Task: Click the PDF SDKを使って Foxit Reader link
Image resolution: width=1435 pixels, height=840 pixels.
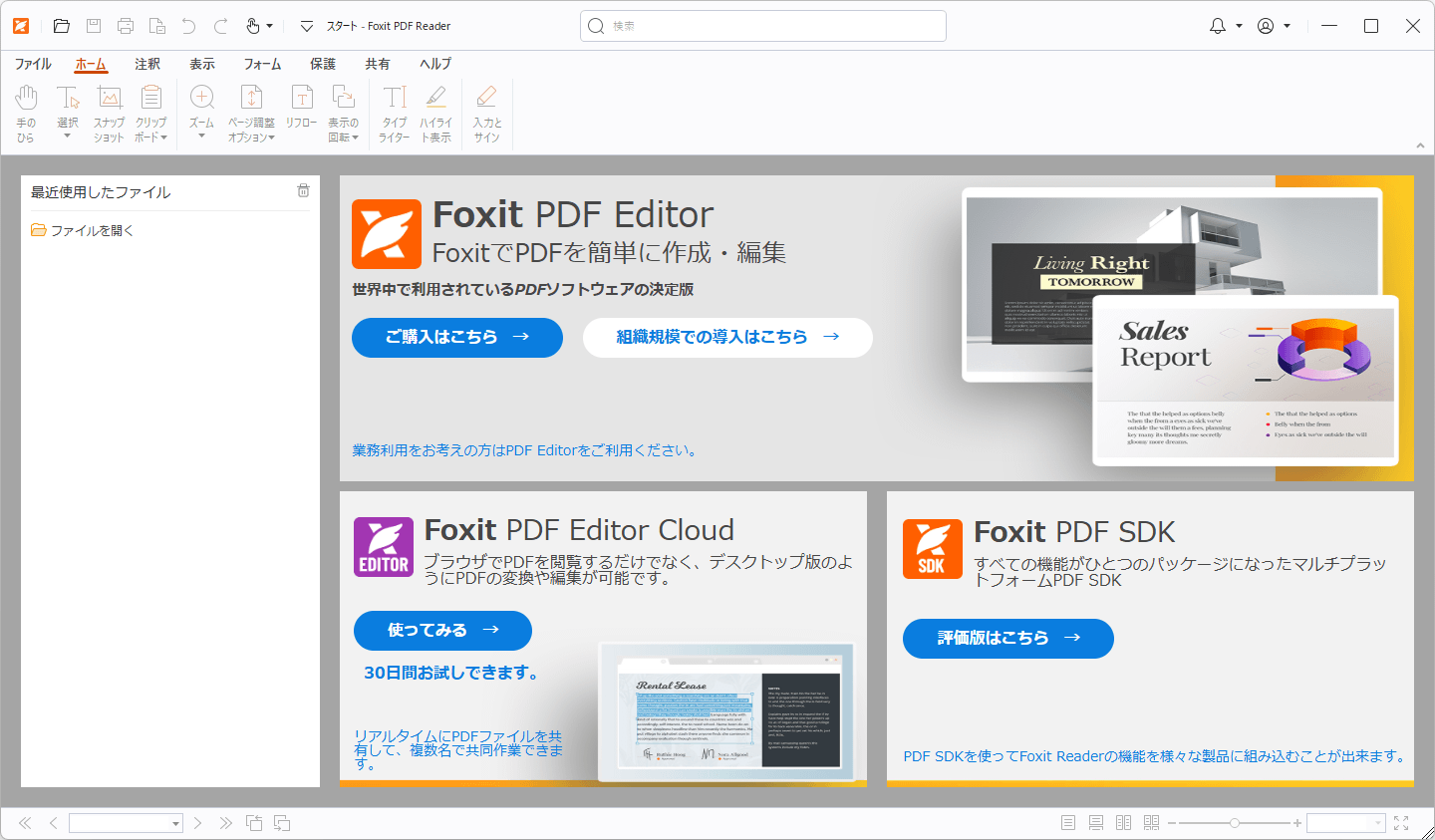Action: [x=1157, y=756]
